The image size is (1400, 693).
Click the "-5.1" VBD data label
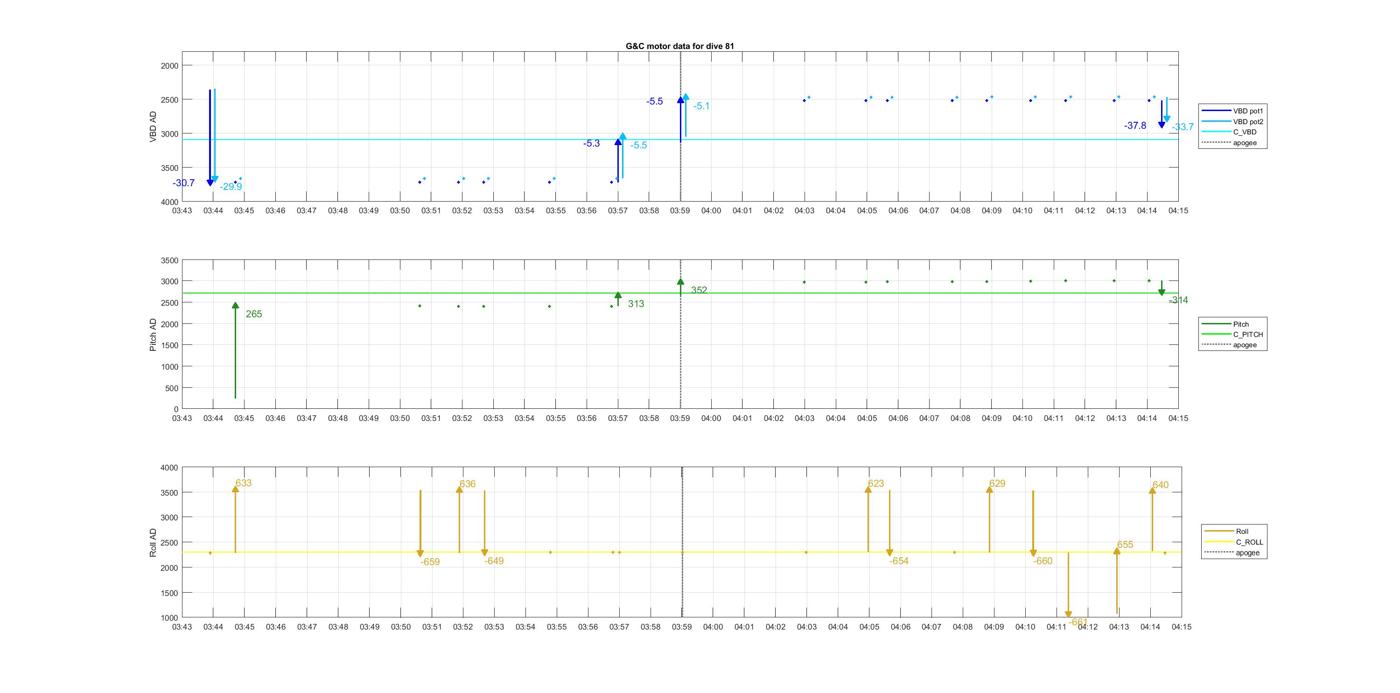point(702,106)
